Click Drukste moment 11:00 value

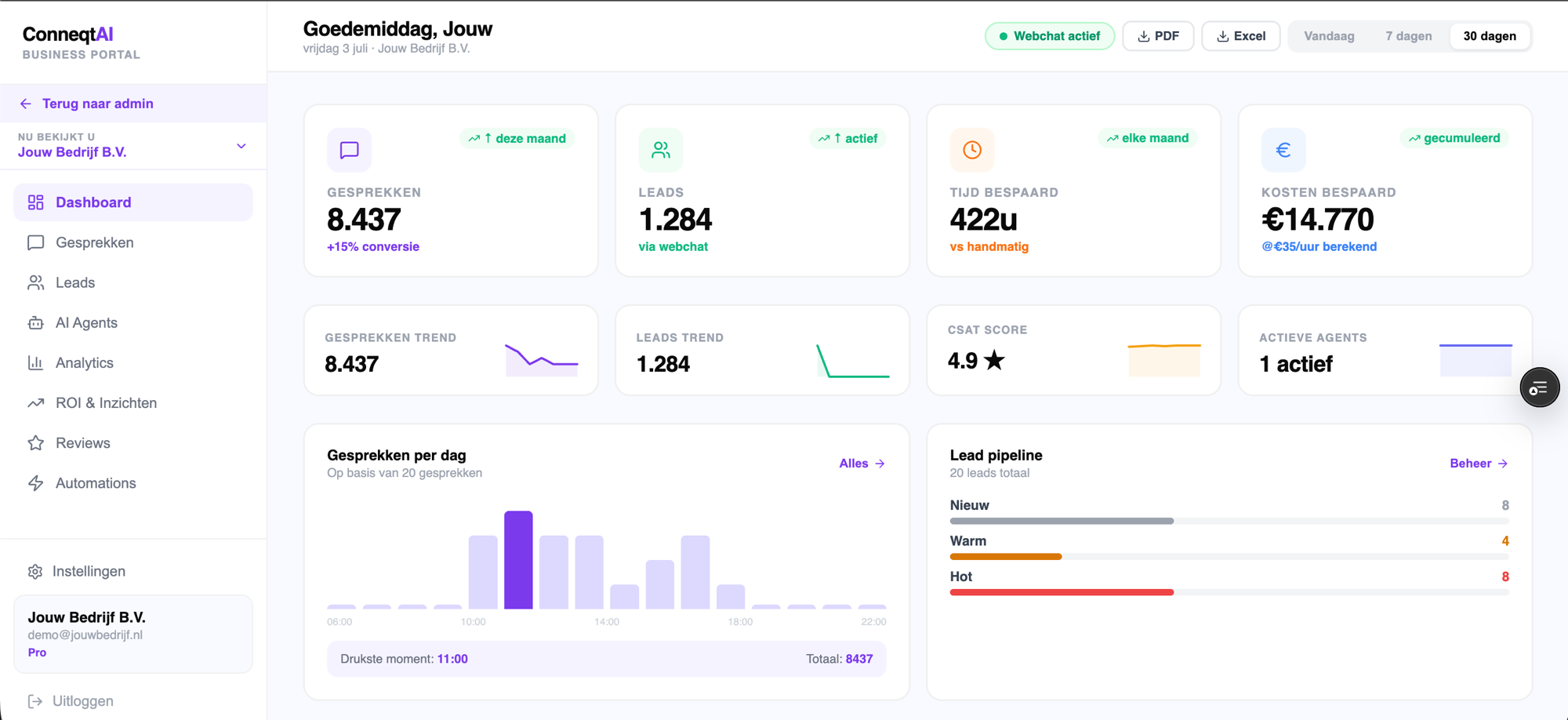pos(452,659)
